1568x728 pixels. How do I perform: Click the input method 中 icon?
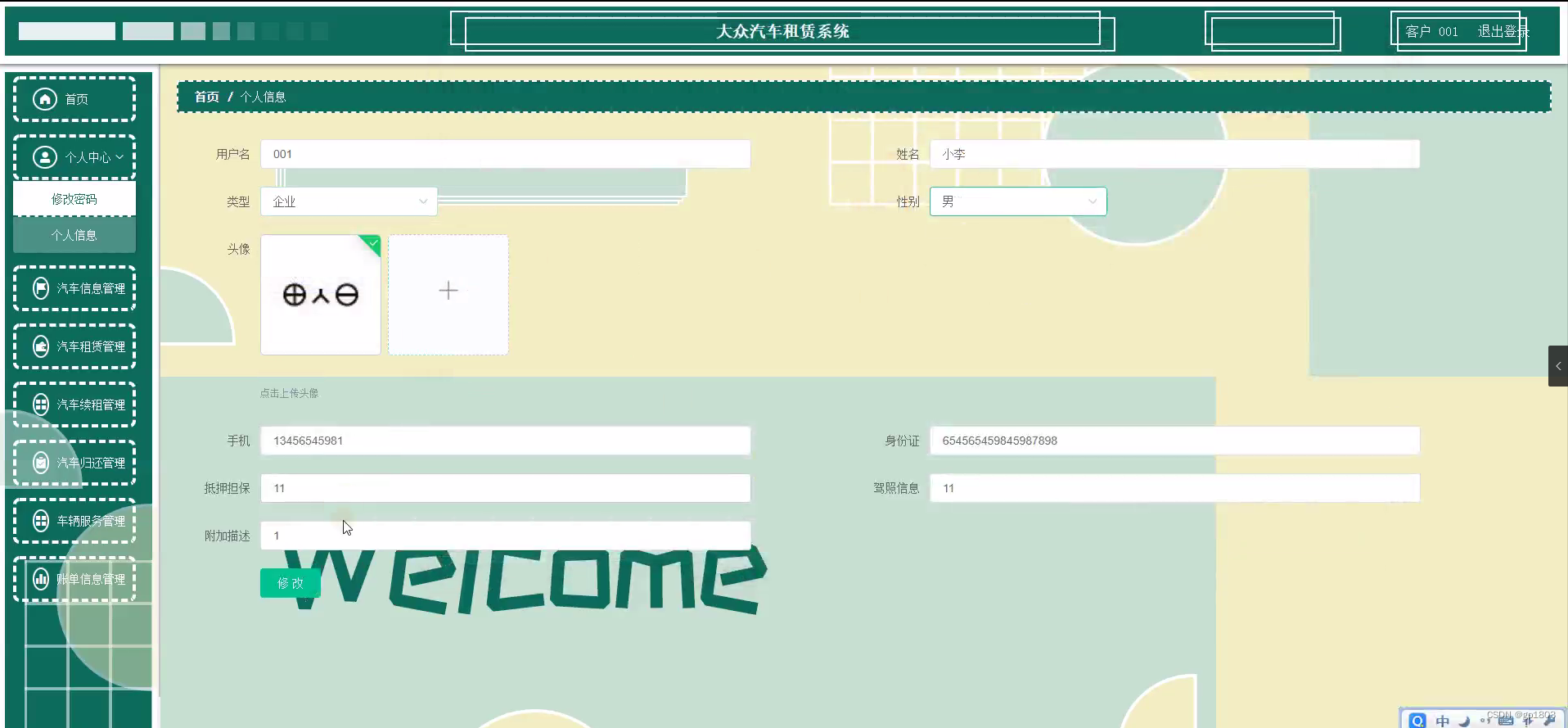tap(1443, 720)
